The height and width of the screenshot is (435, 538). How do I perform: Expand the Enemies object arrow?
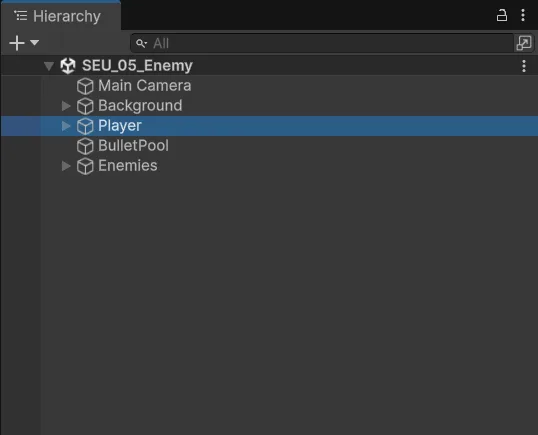(x=66, y=166)
